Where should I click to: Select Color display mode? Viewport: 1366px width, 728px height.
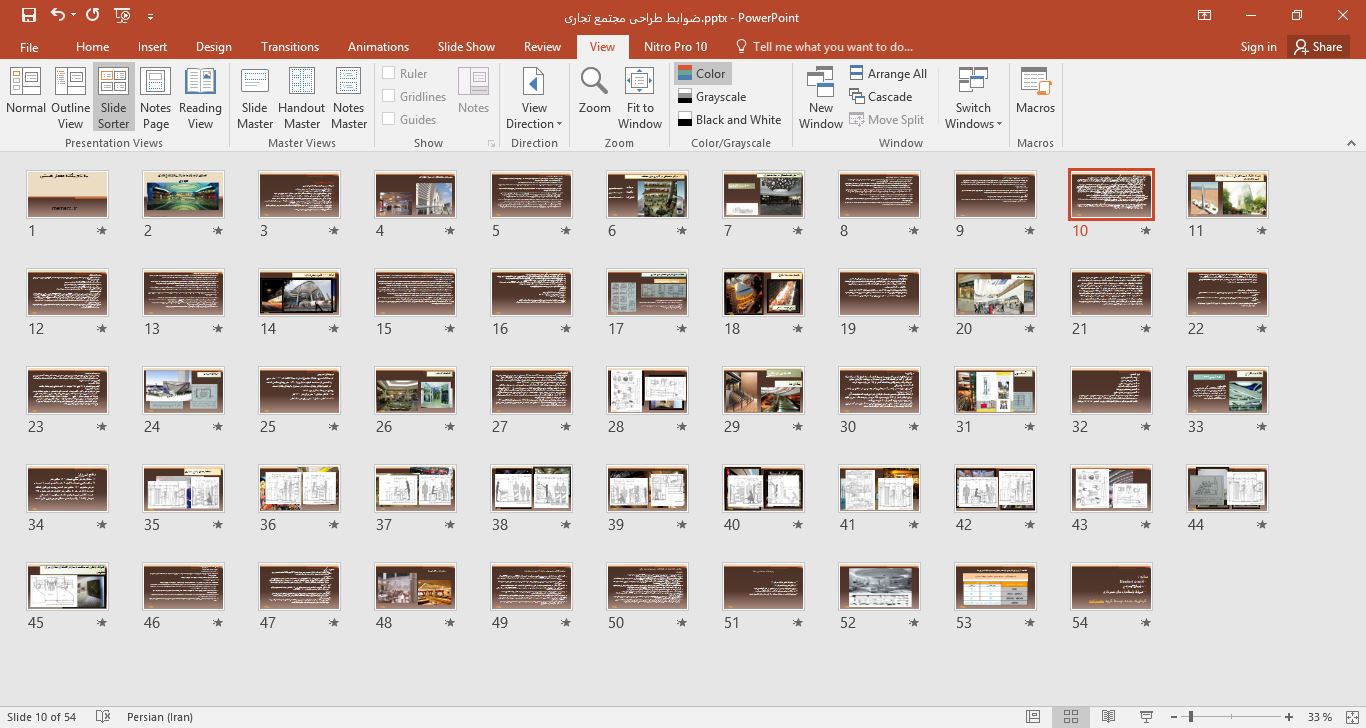point(702,73)
